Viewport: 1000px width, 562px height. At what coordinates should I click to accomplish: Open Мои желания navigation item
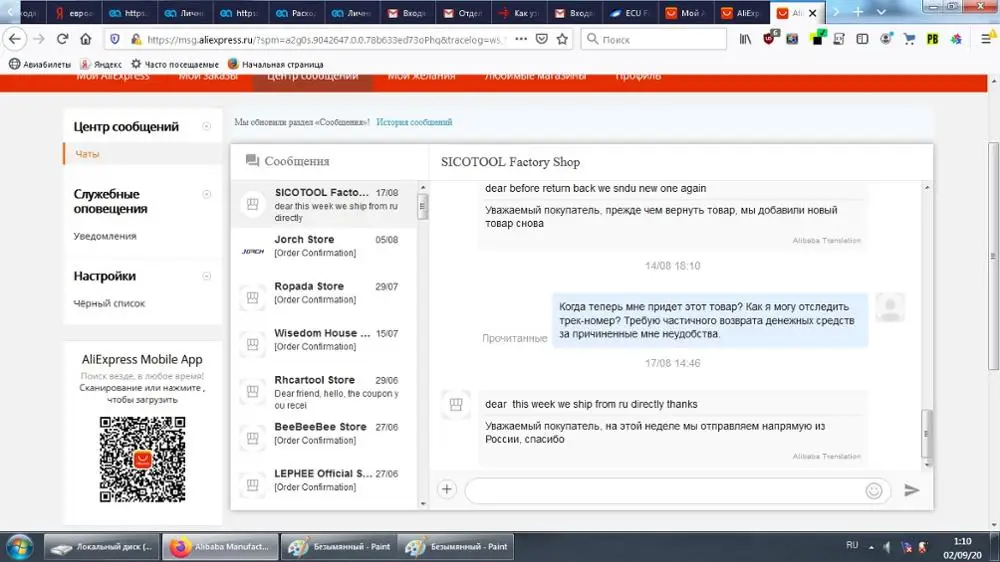point(421,77)
